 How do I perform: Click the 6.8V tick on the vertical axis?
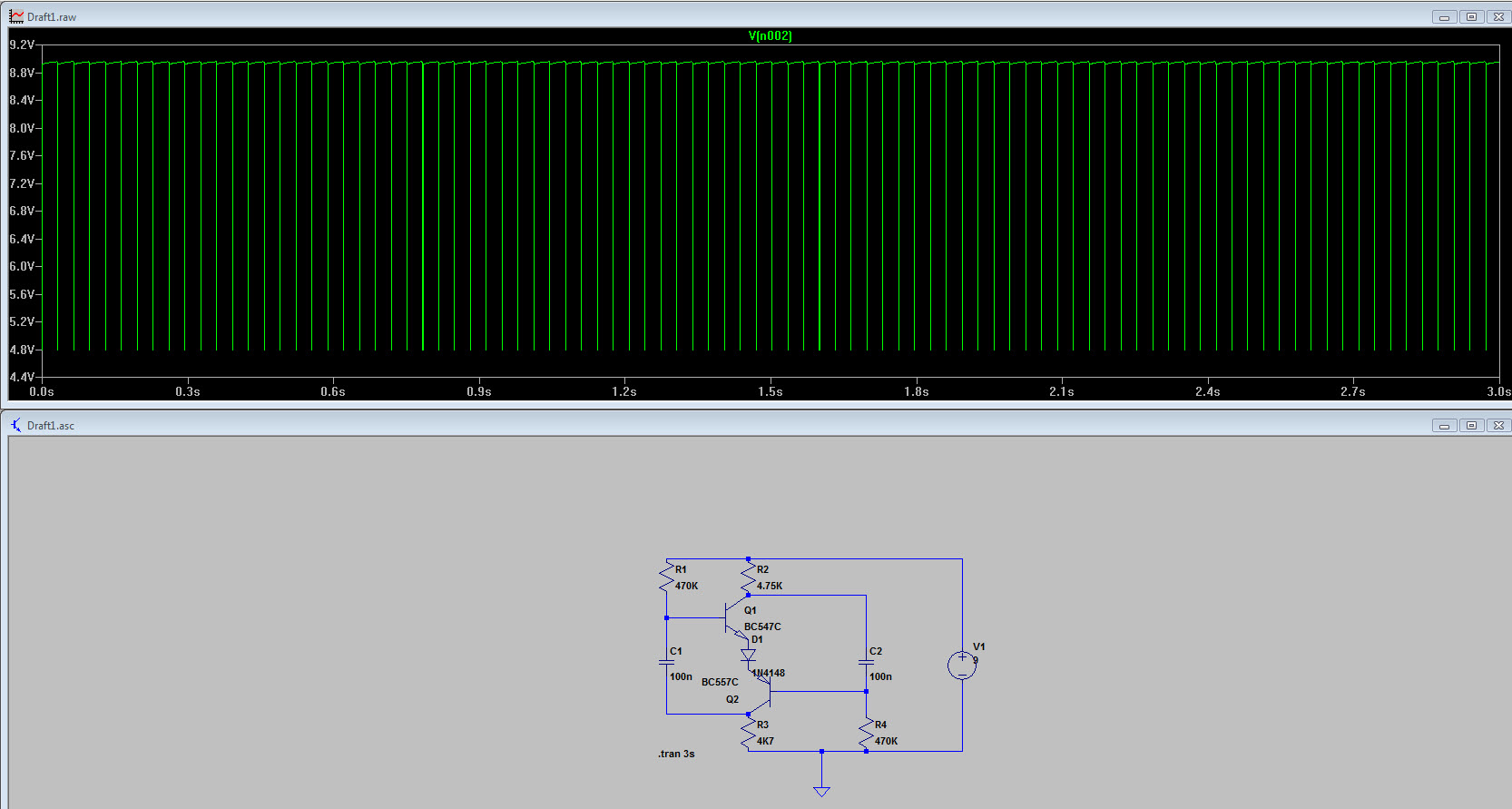pyautogui.click(x=22, y=211)
